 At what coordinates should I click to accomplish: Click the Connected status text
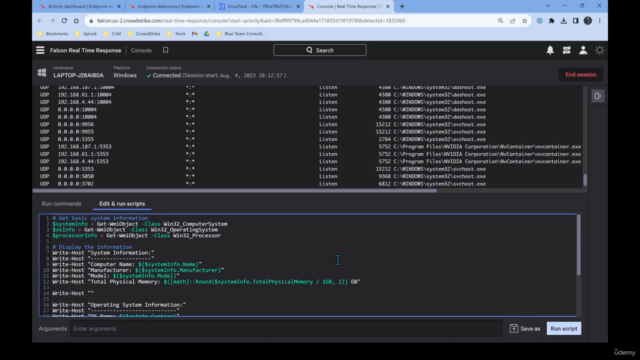[x=167, y=75]
